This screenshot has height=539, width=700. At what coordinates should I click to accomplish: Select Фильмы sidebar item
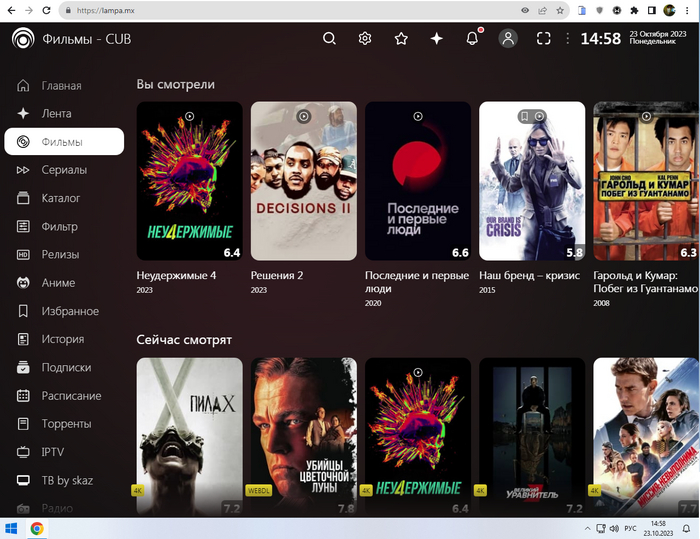[64, 142]
